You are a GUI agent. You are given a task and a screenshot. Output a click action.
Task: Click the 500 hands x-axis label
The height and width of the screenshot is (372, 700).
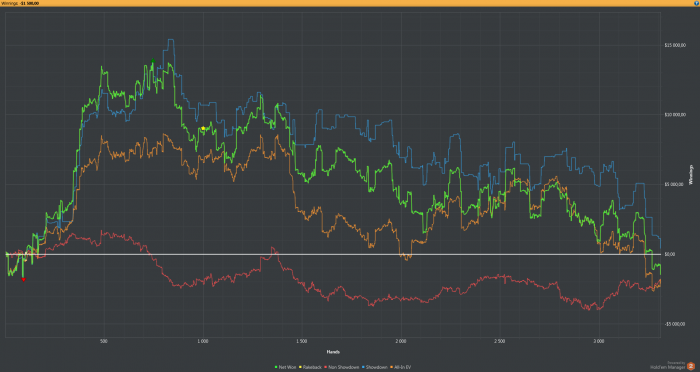point(104,341)
